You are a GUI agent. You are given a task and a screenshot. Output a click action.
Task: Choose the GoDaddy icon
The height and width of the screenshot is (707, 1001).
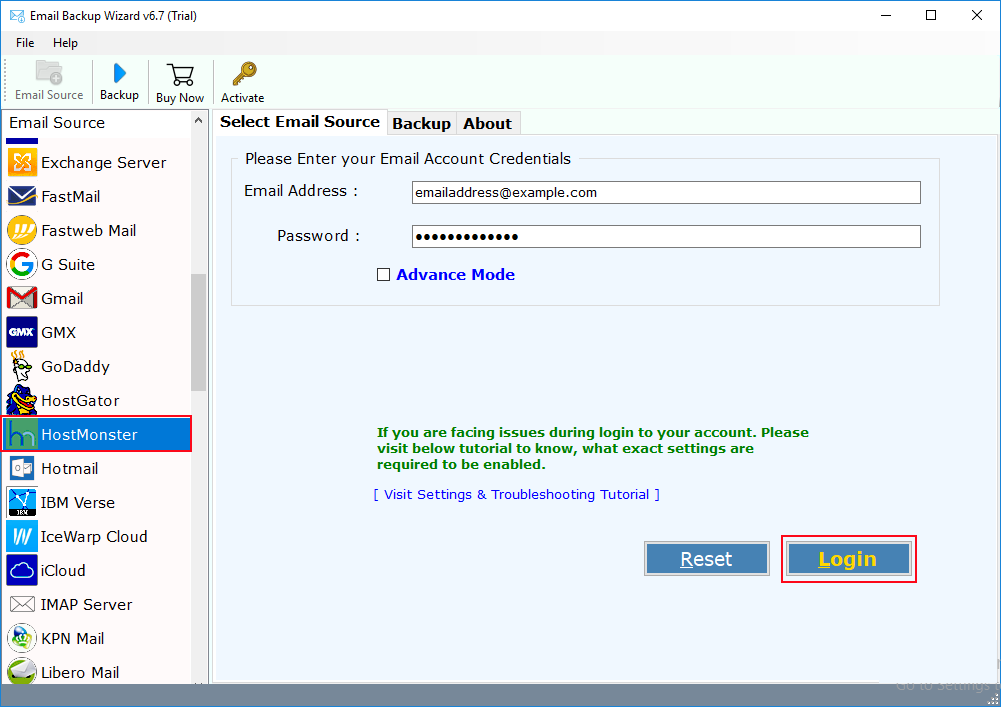[22, 366]
